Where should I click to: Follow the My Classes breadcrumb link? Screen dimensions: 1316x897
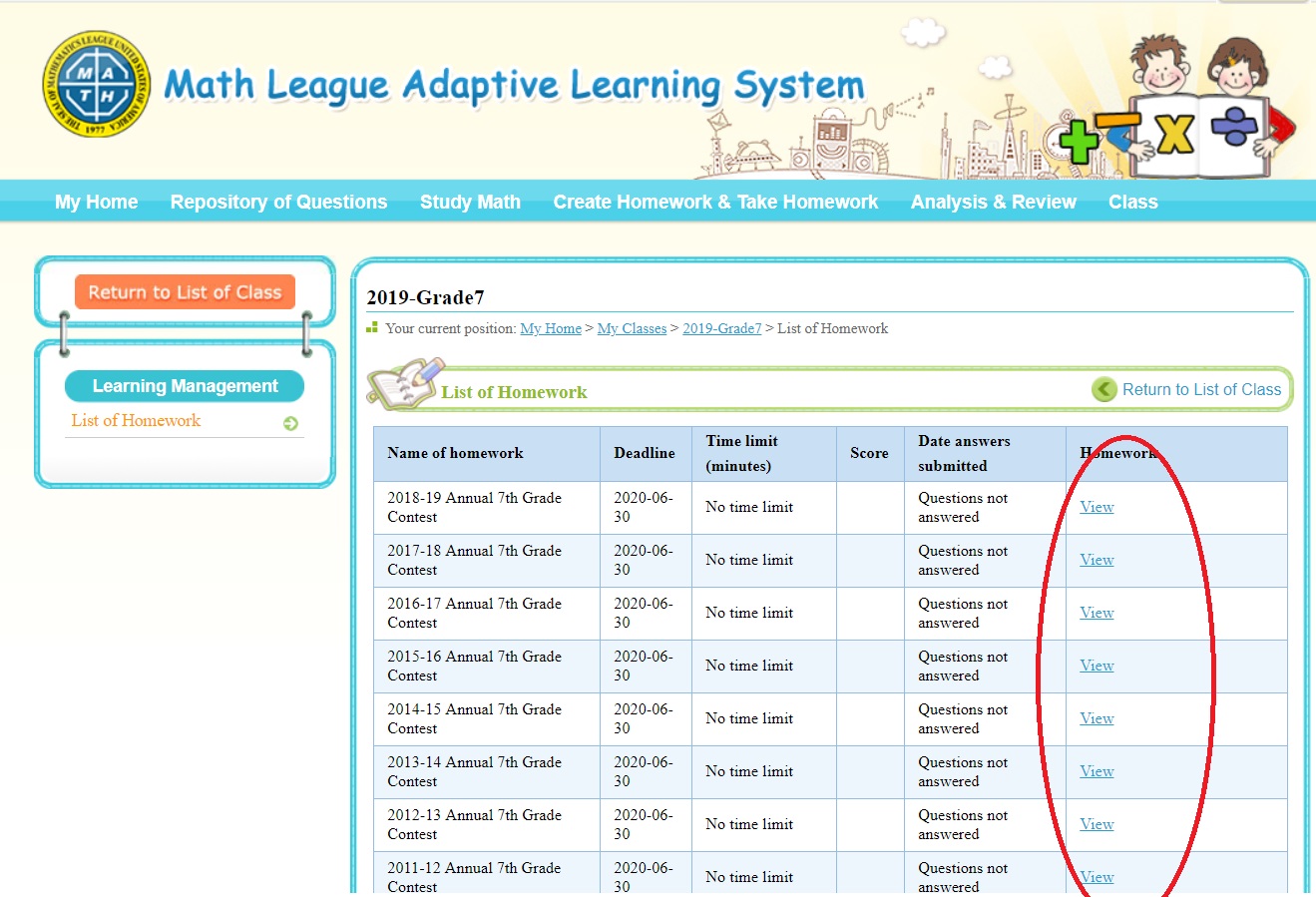point(632,328)
